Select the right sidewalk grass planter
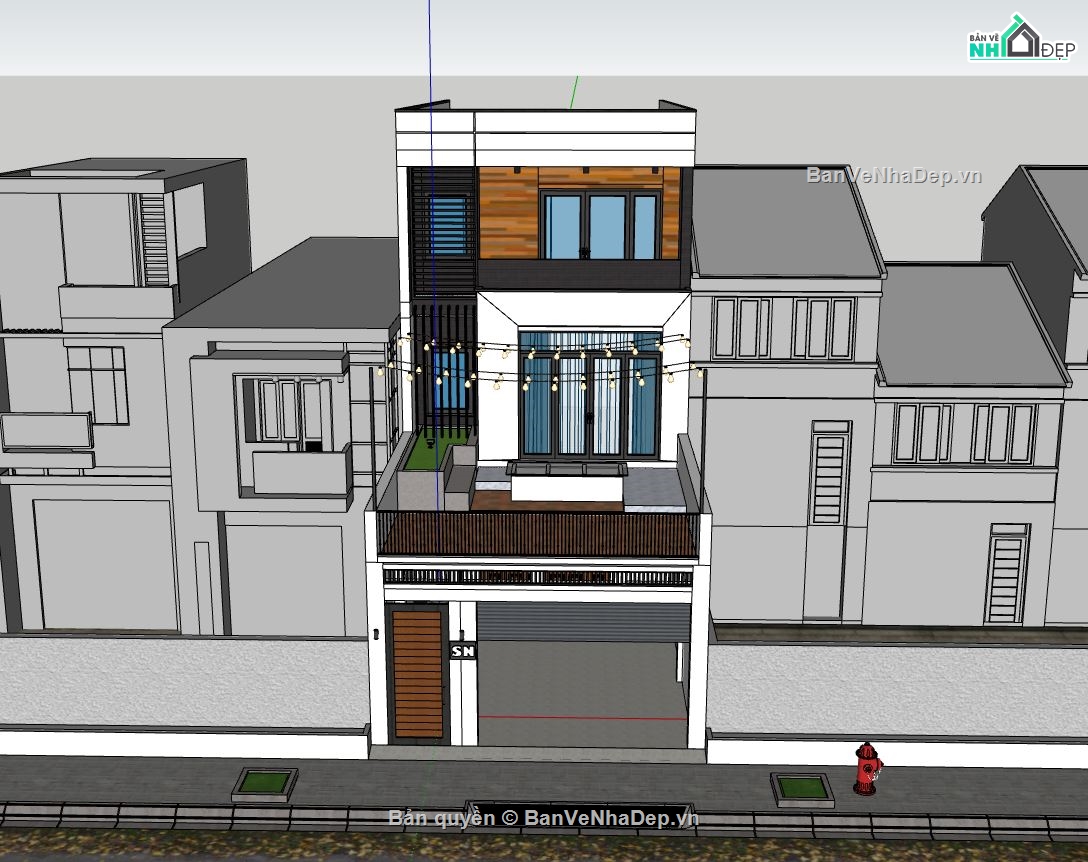The image size is (1088, 862). [x=802, y=790]
